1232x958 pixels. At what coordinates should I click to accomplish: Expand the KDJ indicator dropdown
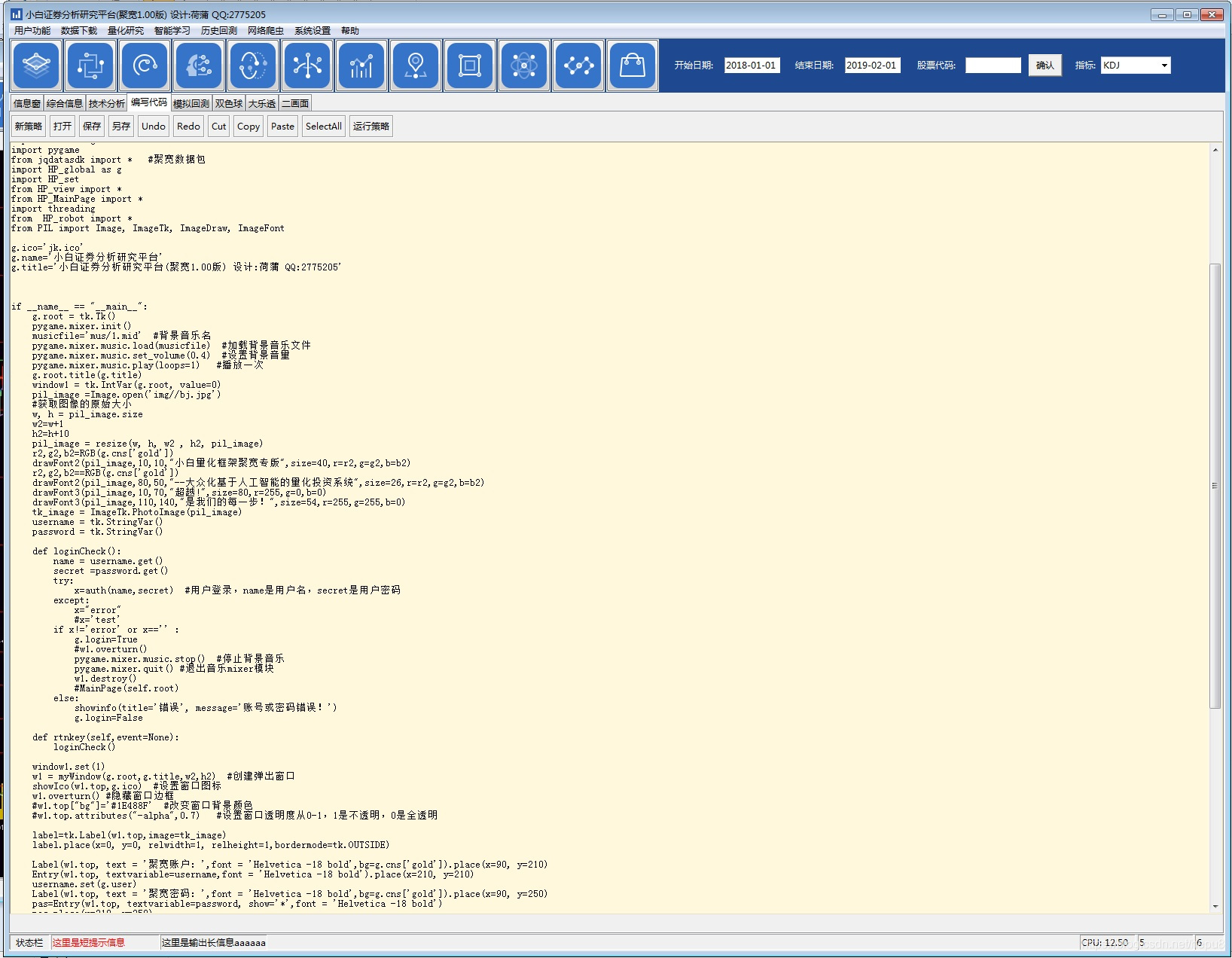point(1164,66)
